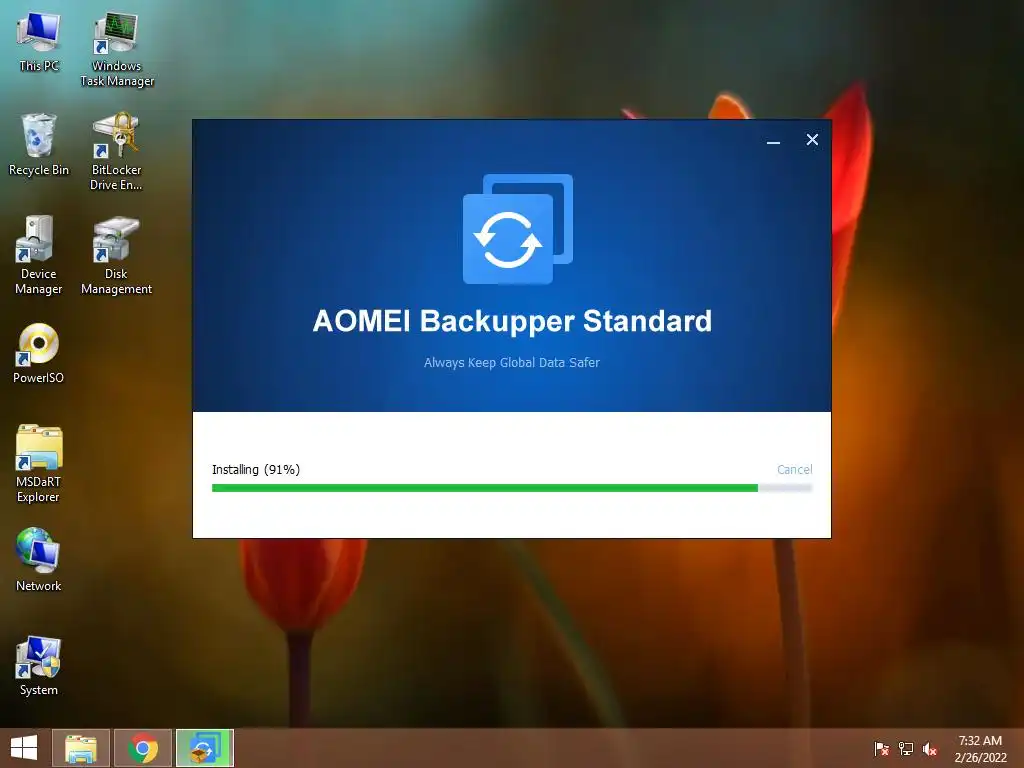Click the AOMEI Backupper Standard title

(512, 321)
